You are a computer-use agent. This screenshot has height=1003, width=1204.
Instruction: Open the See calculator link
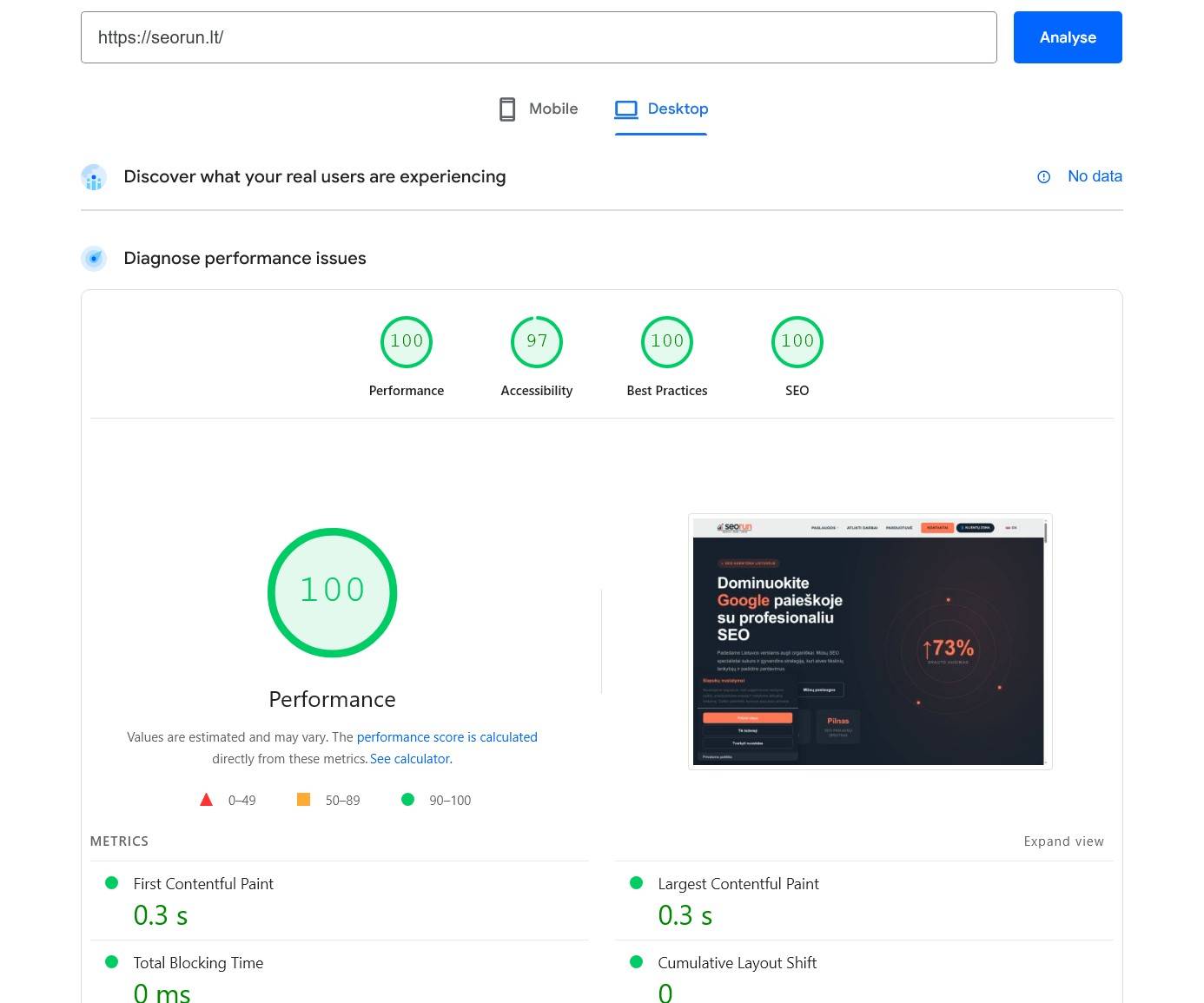click(x=409, y=758)
